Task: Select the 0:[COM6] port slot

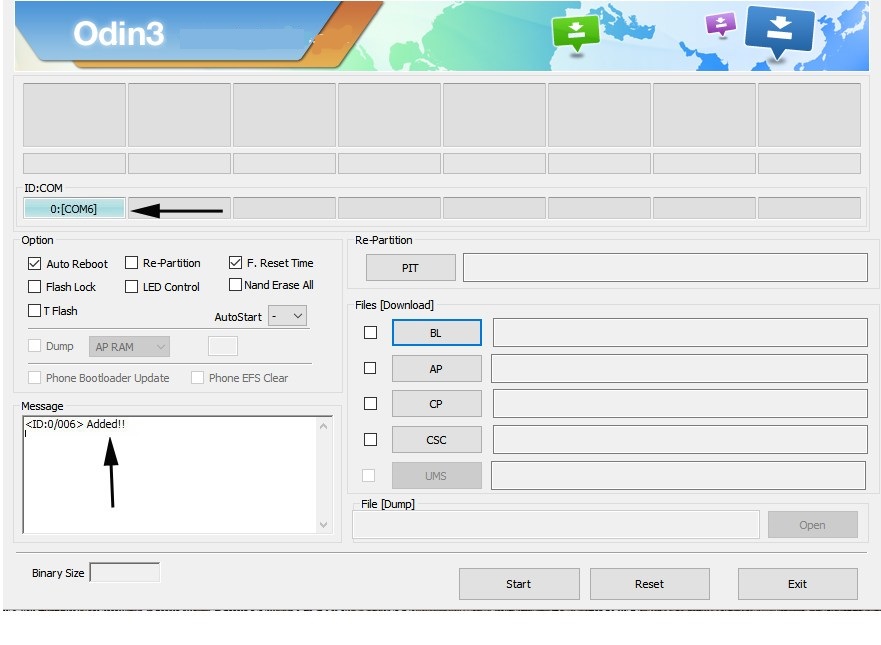Action: (74, 208)
